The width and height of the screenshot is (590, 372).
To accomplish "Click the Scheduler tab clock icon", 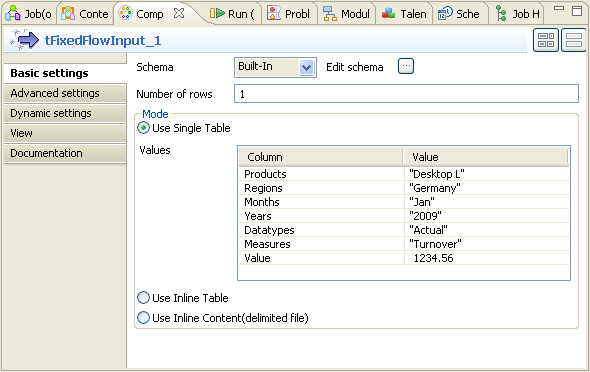I will pyautogui.click(x=445, y=14).
